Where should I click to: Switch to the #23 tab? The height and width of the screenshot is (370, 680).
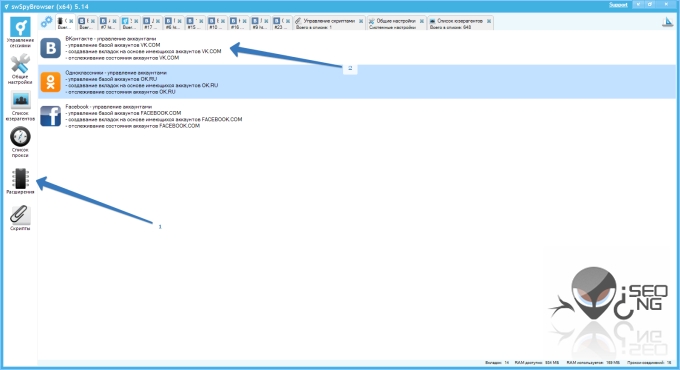282,23
